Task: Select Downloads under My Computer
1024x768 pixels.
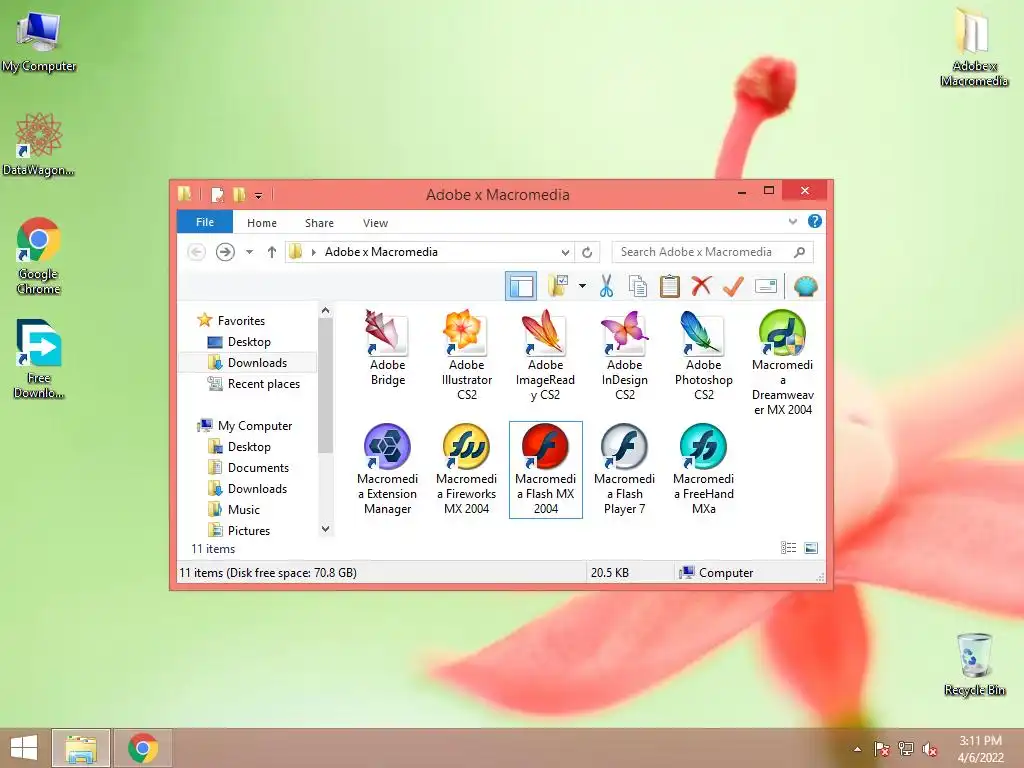Action: point(248,488)
